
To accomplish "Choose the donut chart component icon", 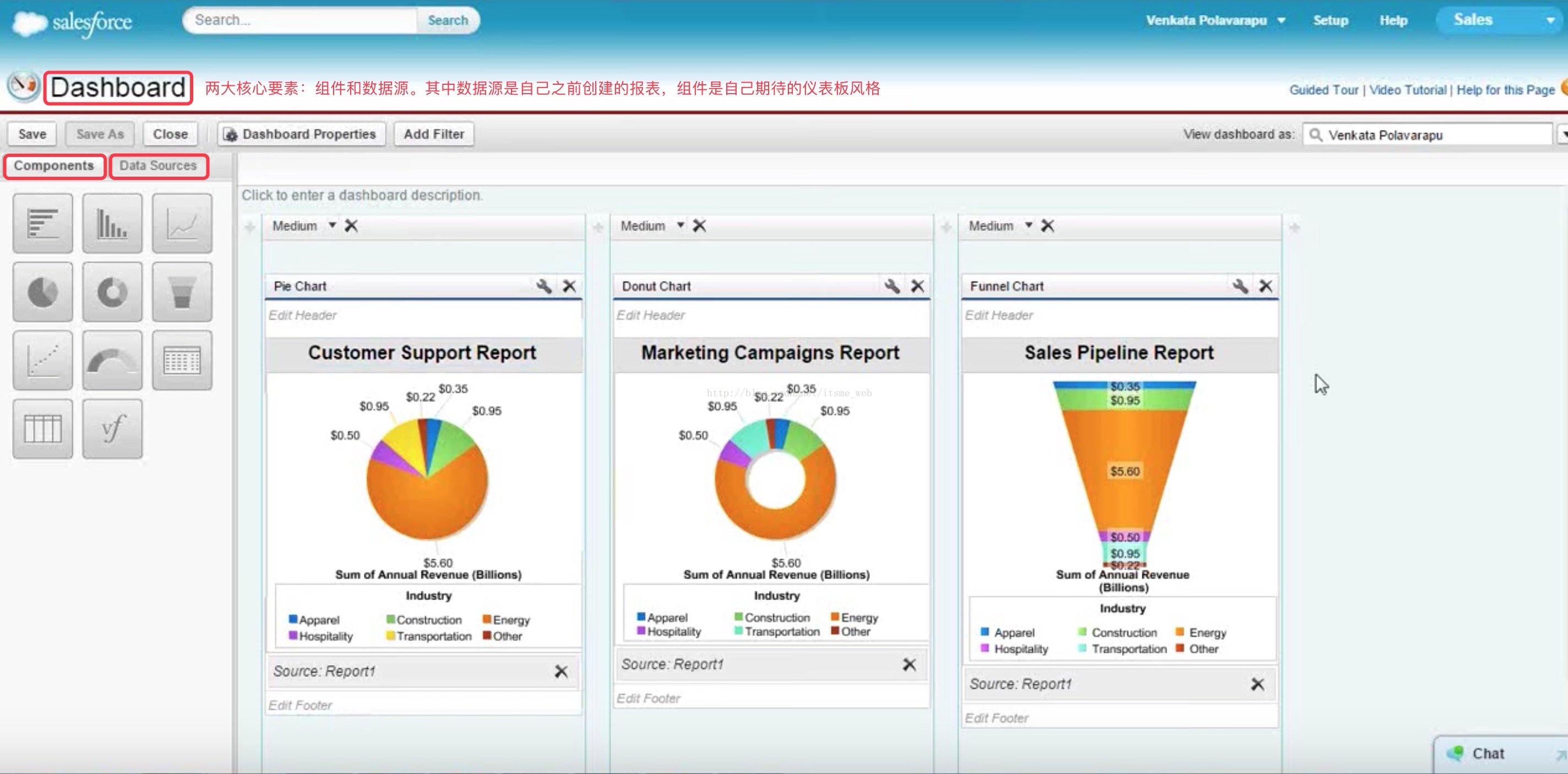I will point(112,292).
